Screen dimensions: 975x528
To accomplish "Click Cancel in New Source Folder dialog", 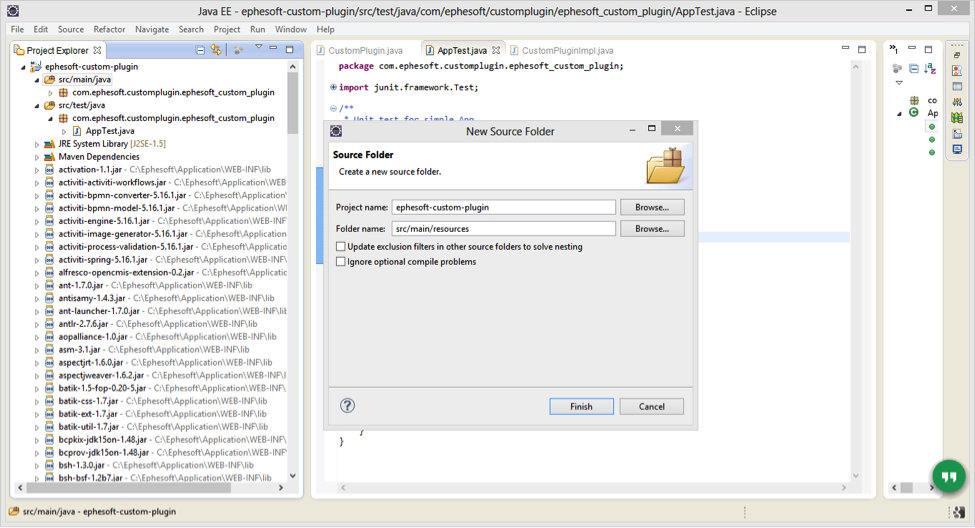I will click(652, 406).
